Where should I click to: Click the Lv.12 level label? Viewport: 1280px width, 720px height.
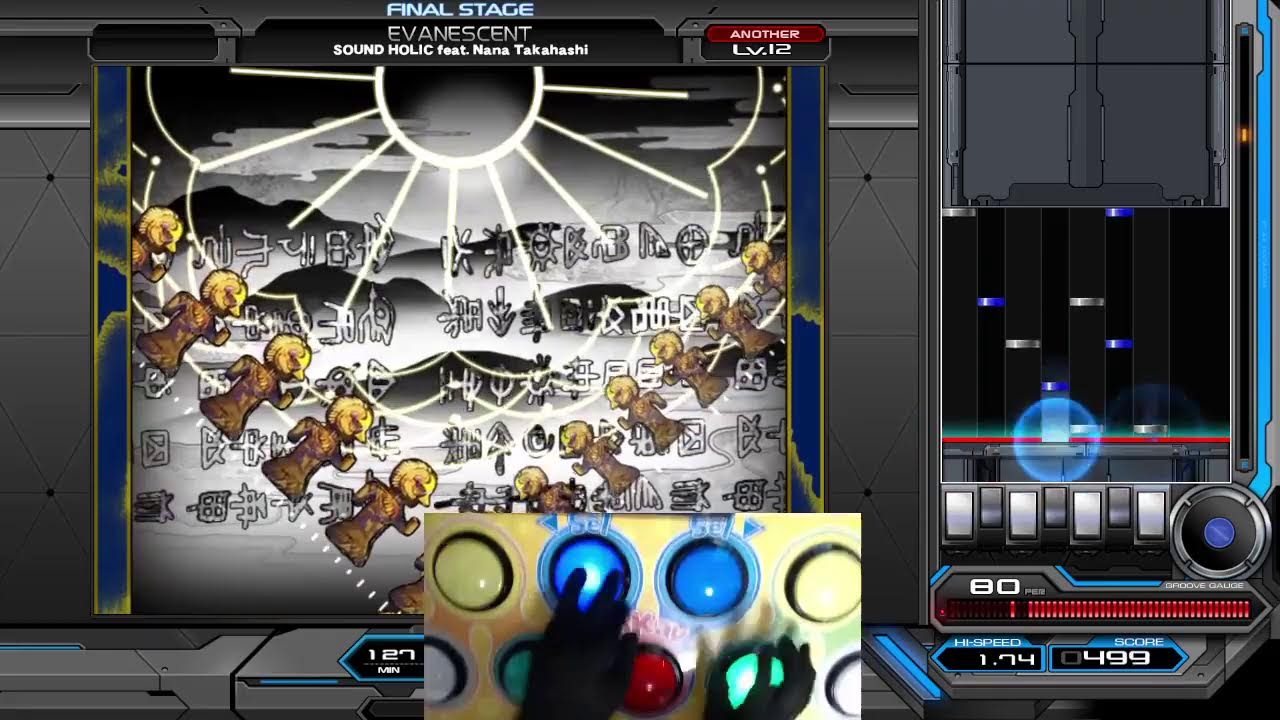tap(762, 50)
